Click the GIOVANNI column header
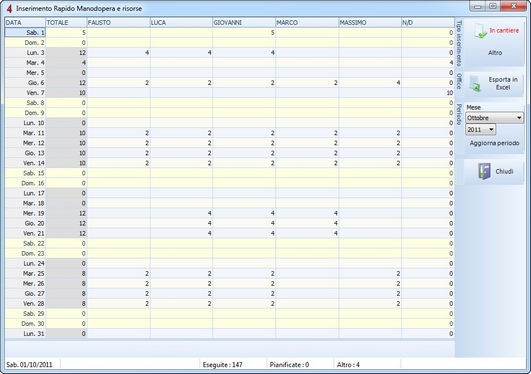 coord(244,23)
